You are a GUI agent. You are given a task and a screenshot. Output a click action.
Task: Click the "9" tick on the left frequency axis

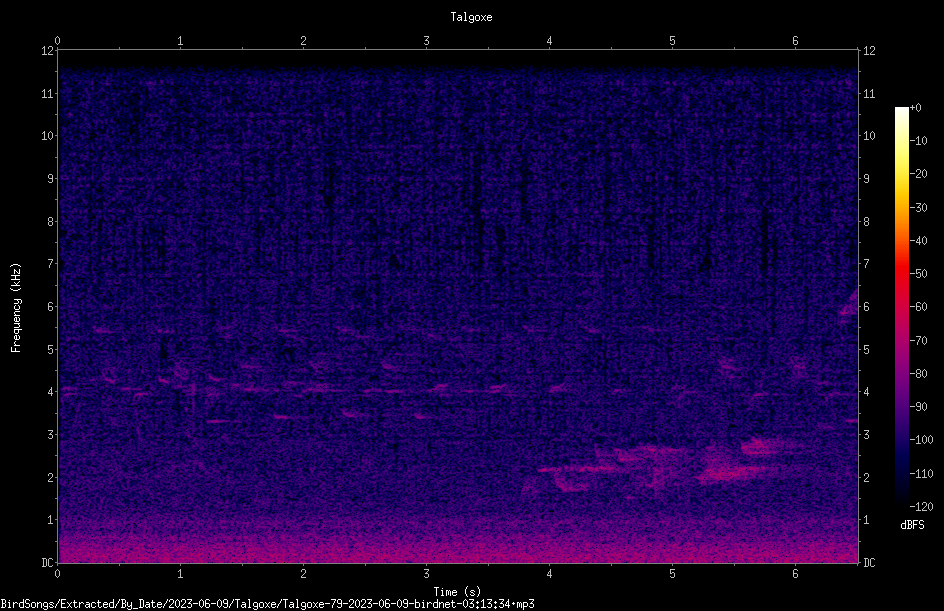click(x=50, y=179)
